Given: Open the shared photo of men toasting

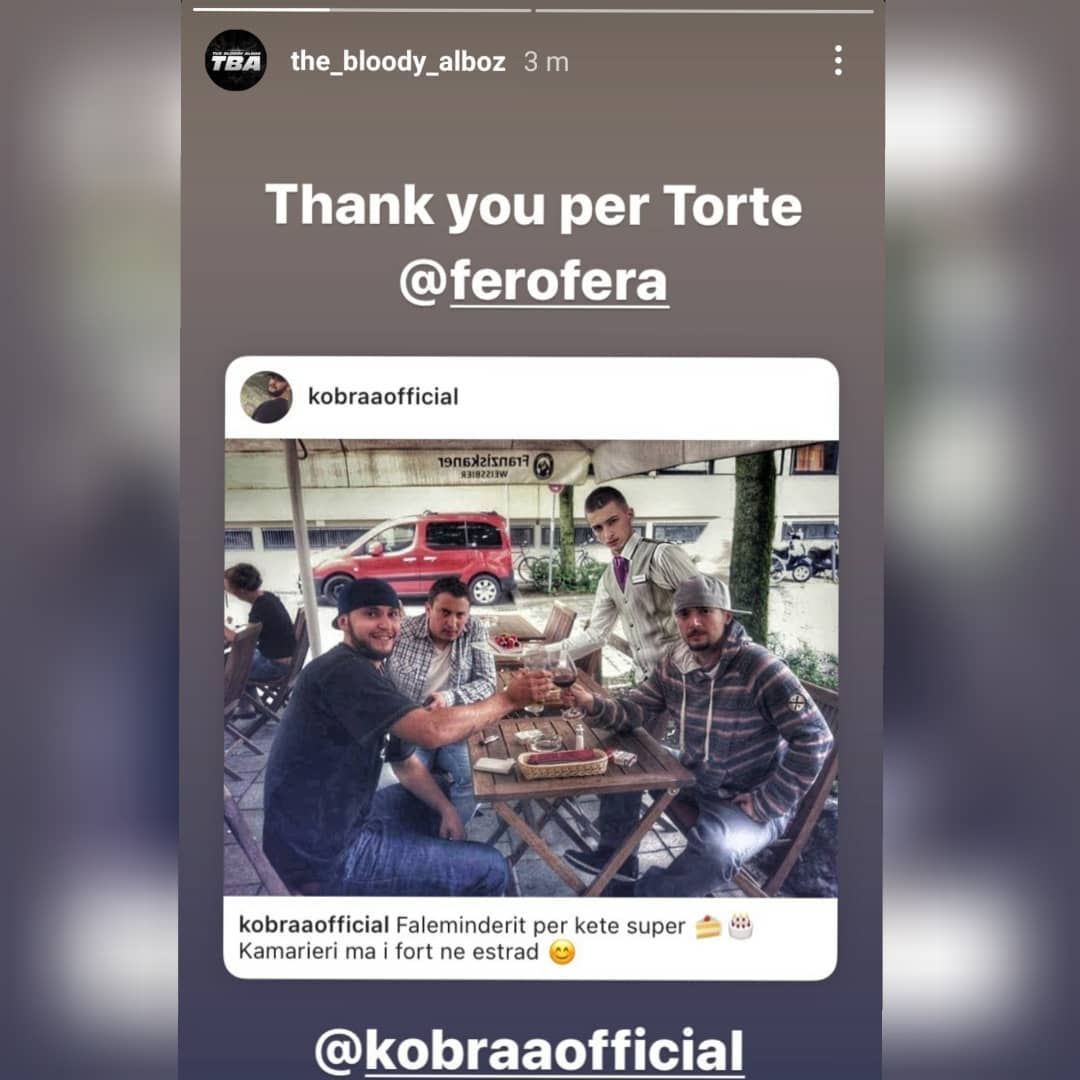Looking at the screenshot, I should 531,668.
